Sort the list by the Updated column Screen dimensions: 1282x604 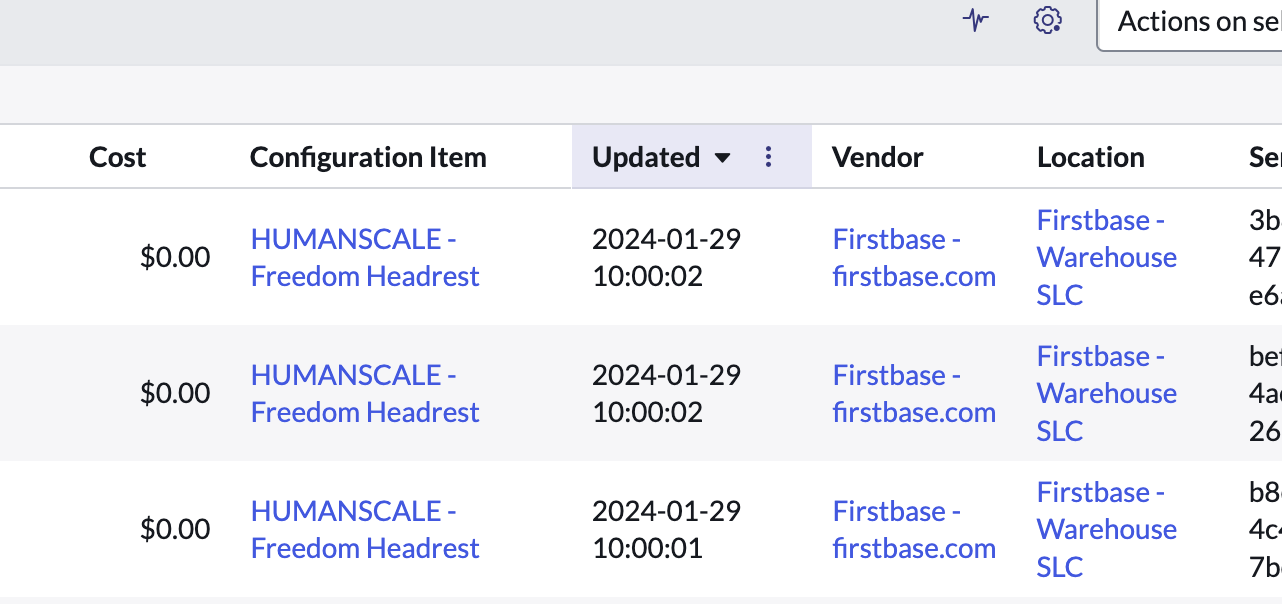[x=646, y=157]
